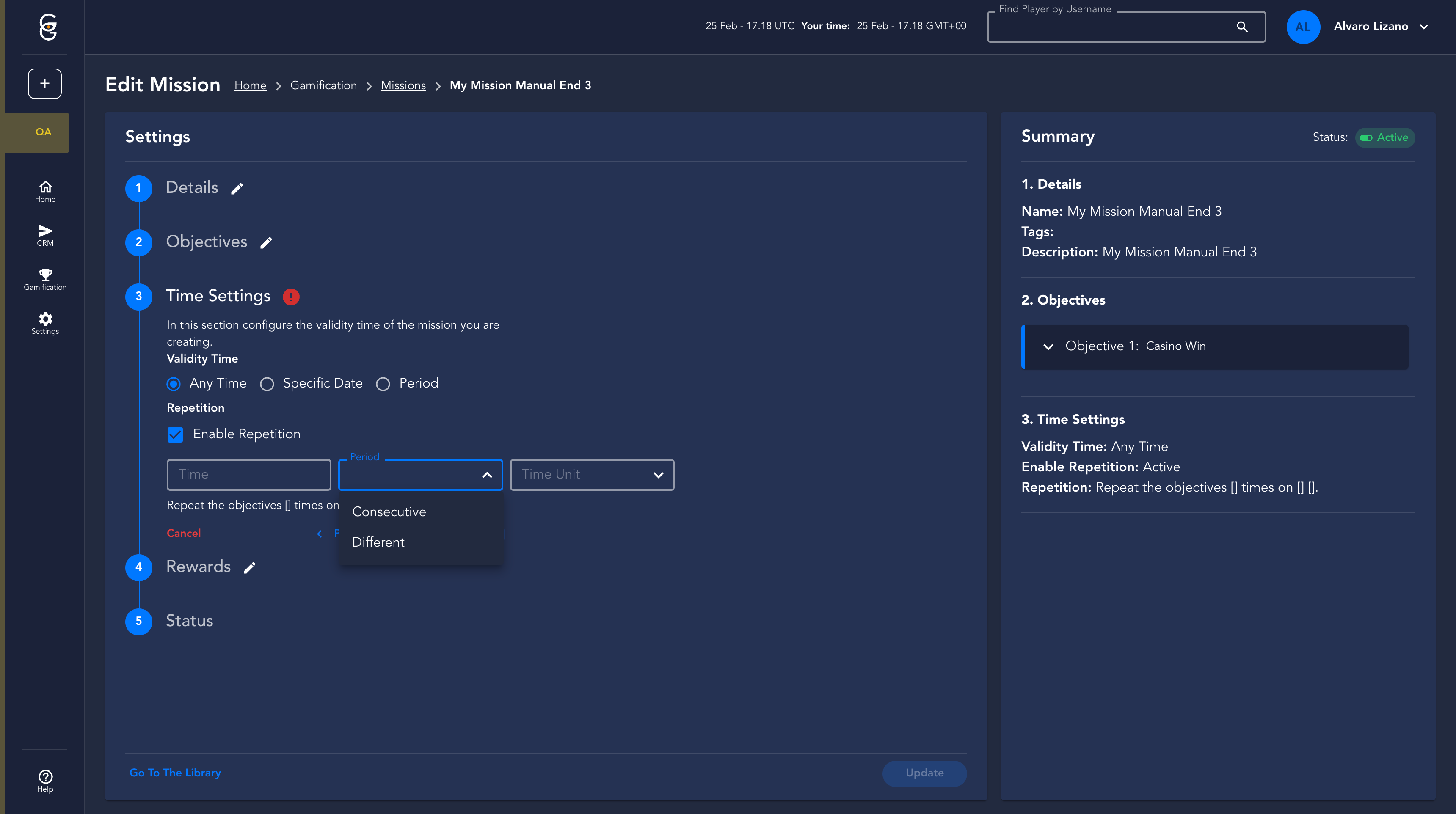1456x814 pixels.
Task: Click the search magnifier icon
Action: [1242, 27]
